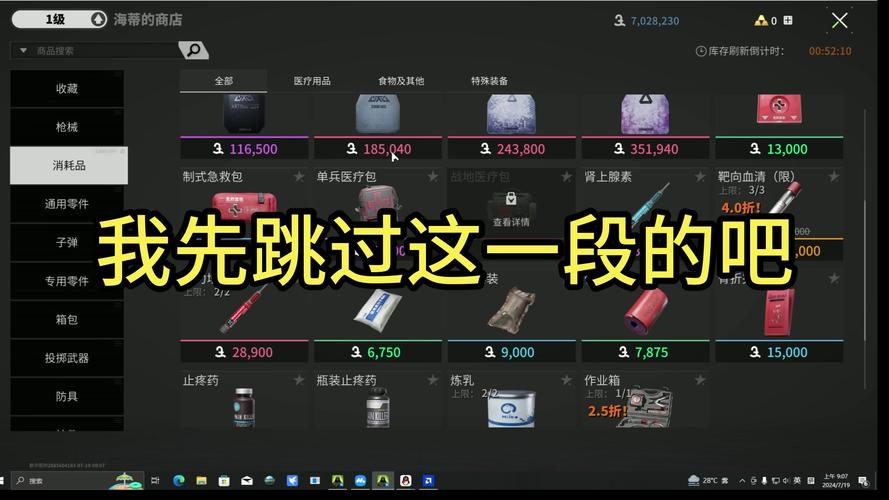Switch to the 食物及其他 tab
The image size is (889, 500).
[401, 81]
